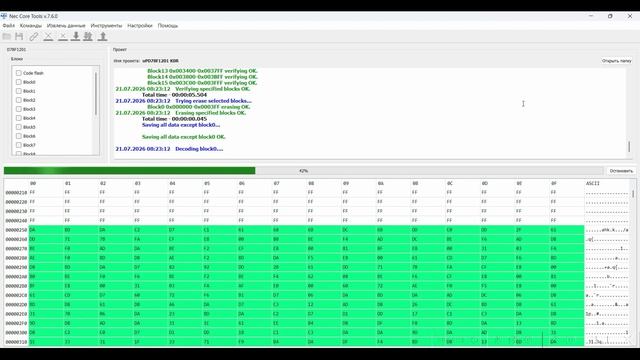Screen dimensions: 640x360
Task: Tick the Code flash checkbox
Action: coord(18,73)
